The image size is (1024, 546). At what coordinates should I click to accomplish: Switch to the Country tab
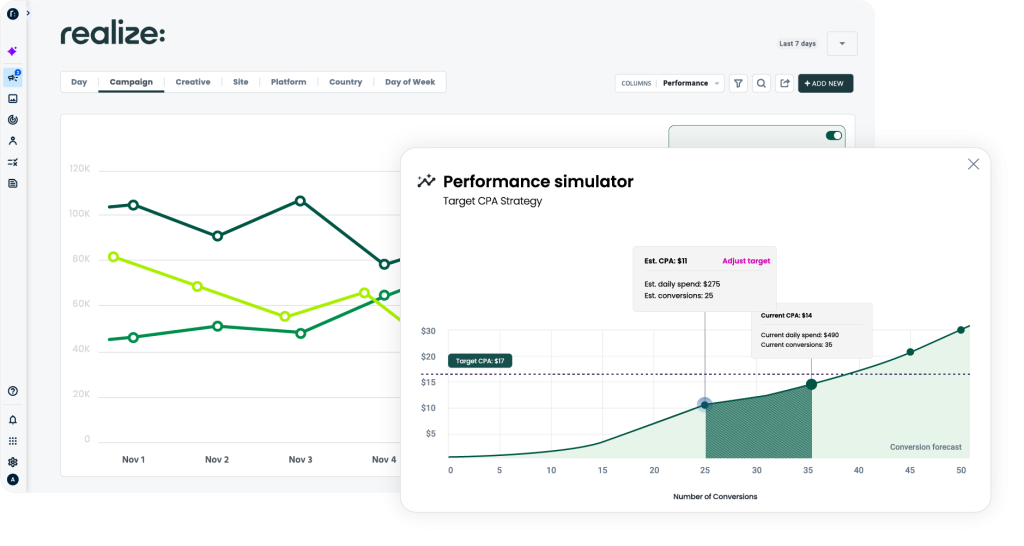tap(345, 82)
